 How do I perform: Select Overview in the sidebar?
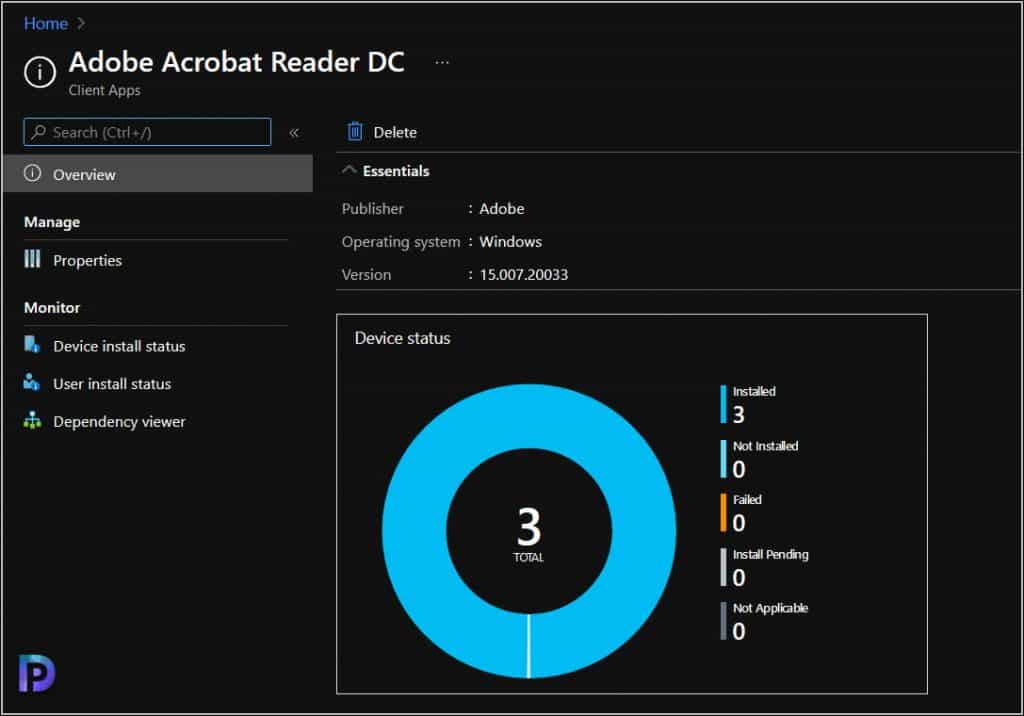click(x=158, y=174)
